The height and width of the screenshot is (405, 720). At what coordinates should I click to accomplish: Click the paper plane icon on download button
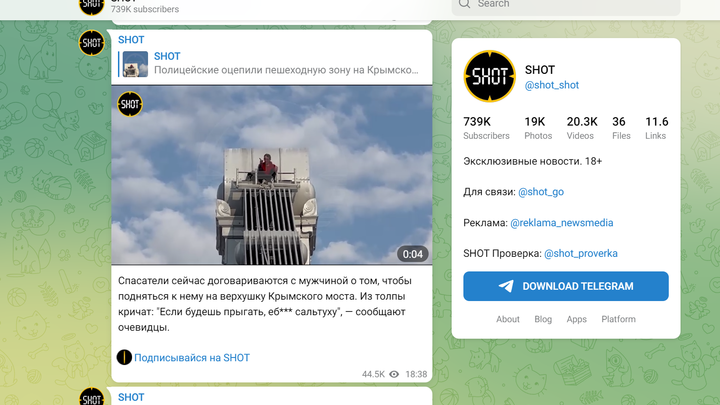coord(506,286)
